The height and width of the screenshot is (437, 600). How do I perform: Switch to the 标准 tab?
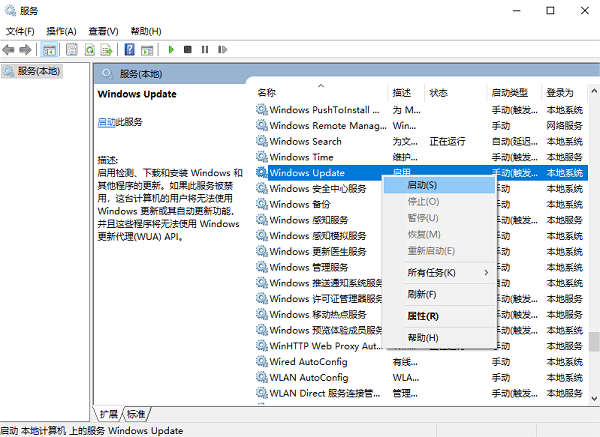(x=136, y=414)
